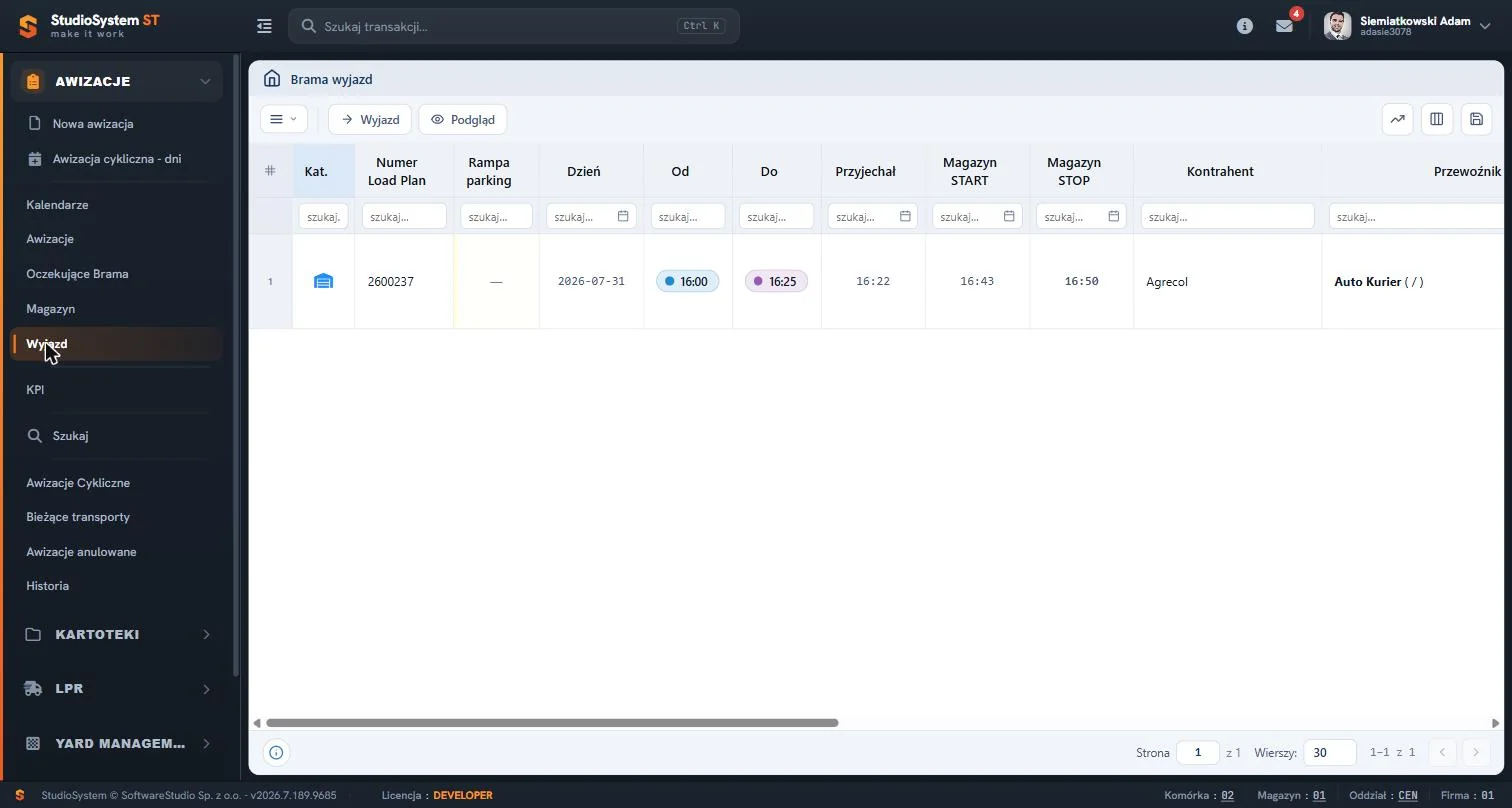Go to the next page arrow
This screenshot has height=808, width=1512.
click(1476, 752)
